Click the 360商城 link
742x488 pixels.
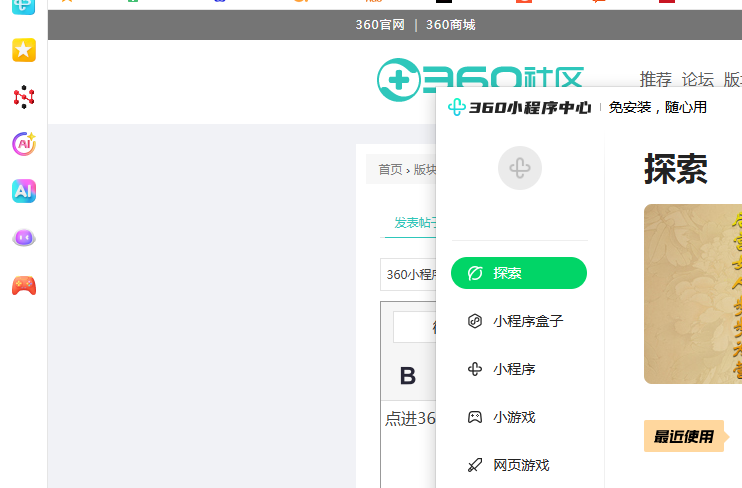[x=450, y=25]
